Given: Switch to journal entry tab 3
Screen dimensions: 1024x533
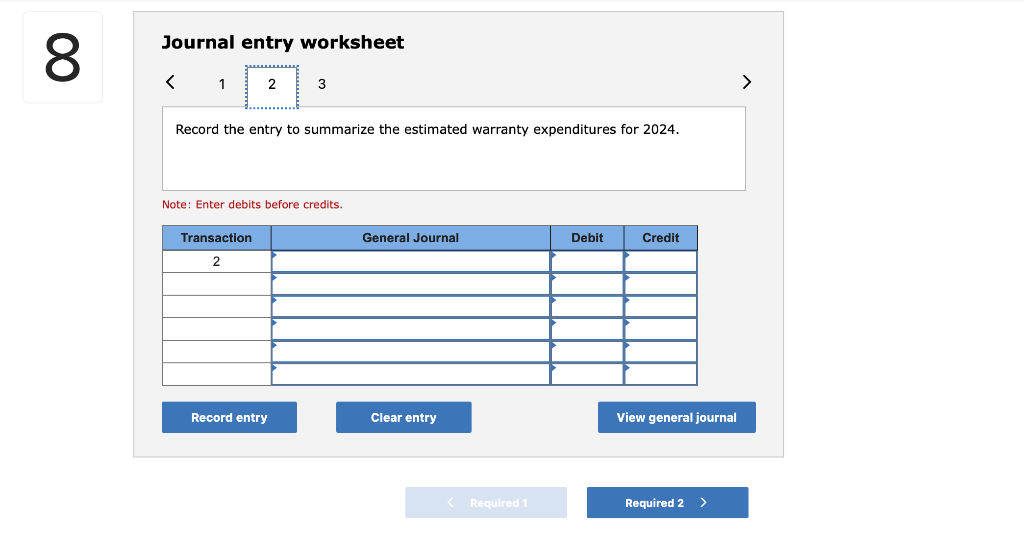Looking at the screenshot, I should click(322, 84).
